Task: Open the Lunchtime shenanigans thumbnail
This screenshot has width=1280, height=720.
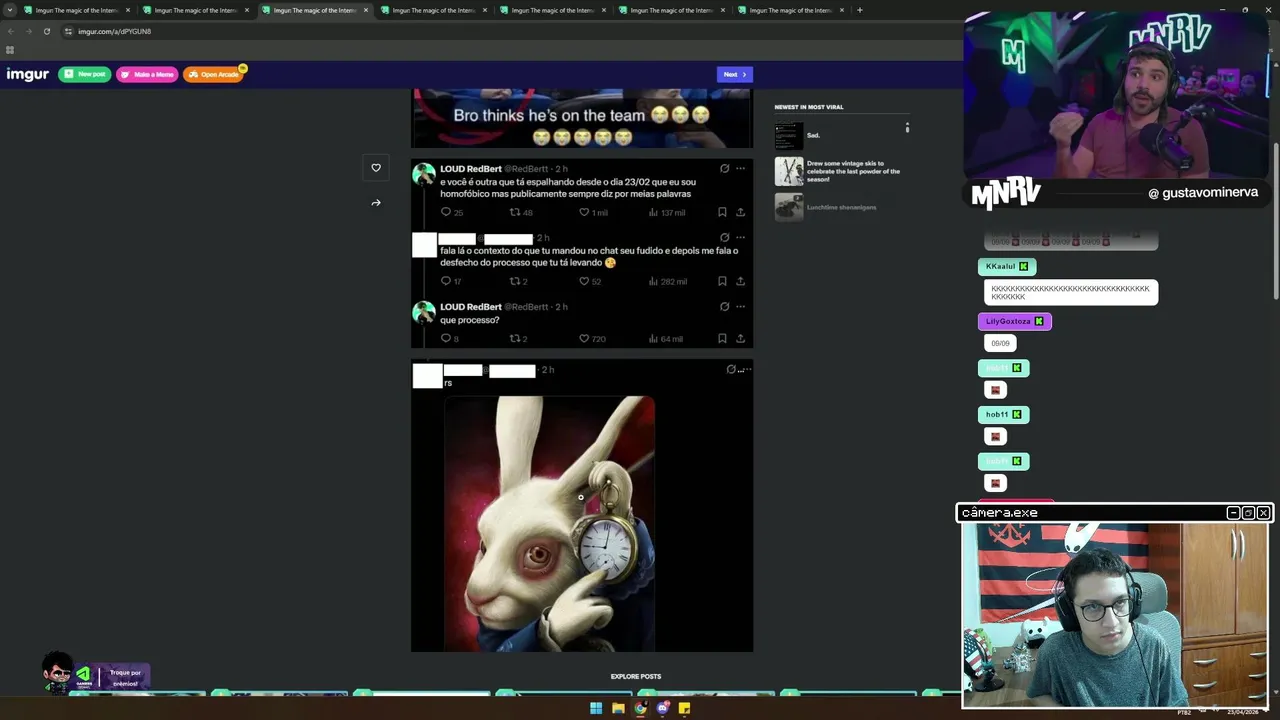Action: tap(789, 207)
